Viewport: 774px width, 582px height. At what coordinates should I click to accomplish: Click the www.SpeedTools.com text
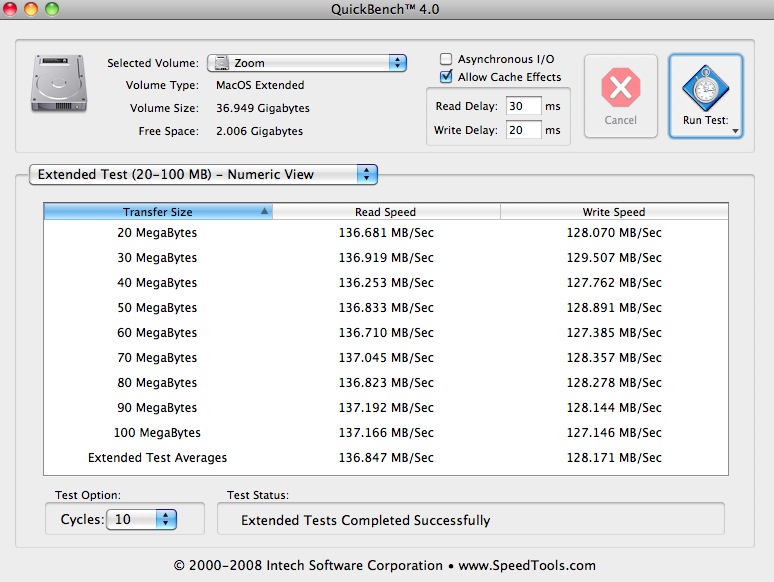pyautogui.click(x=527, y=565)
